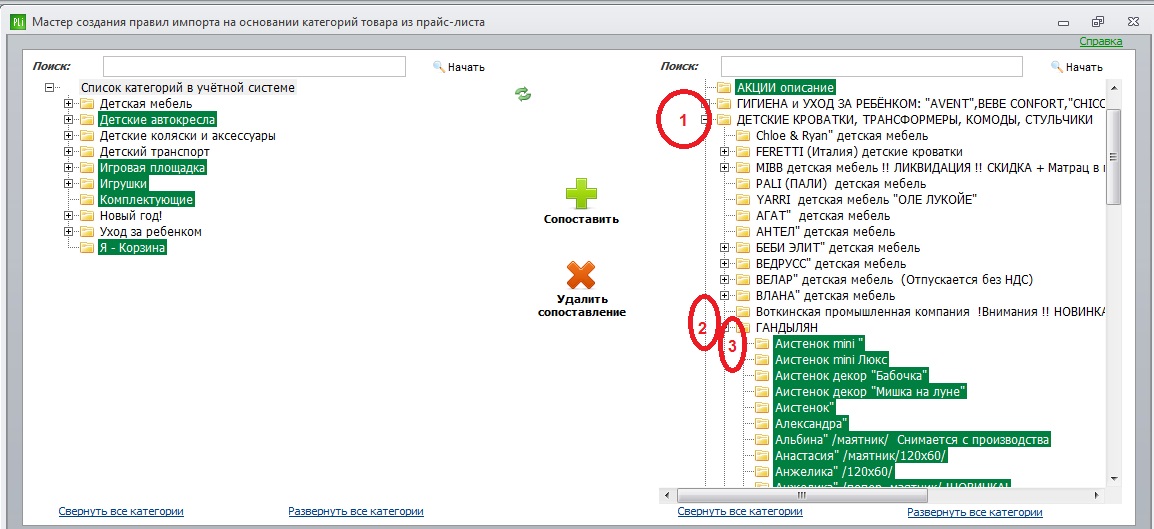Click magnifier icon next to left Начать
Viewport: 1154px width, 529px height.
439,67
